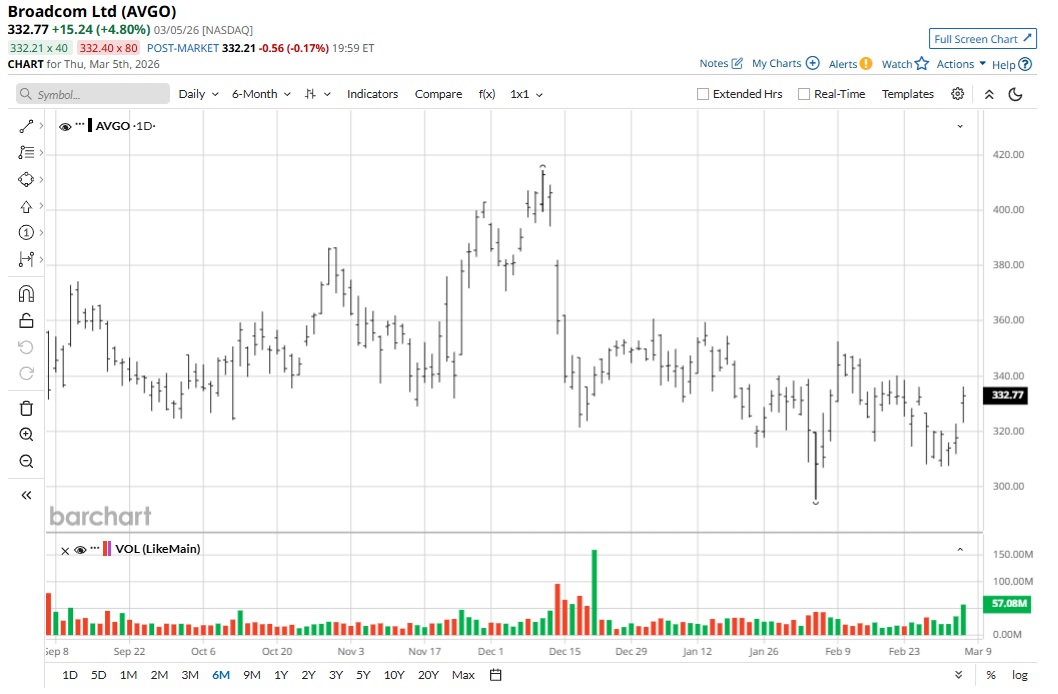The height and width of the screenshot is (694, 1058).
Task: Zoom out with magnifier minus icon
Action: (26, 462)
